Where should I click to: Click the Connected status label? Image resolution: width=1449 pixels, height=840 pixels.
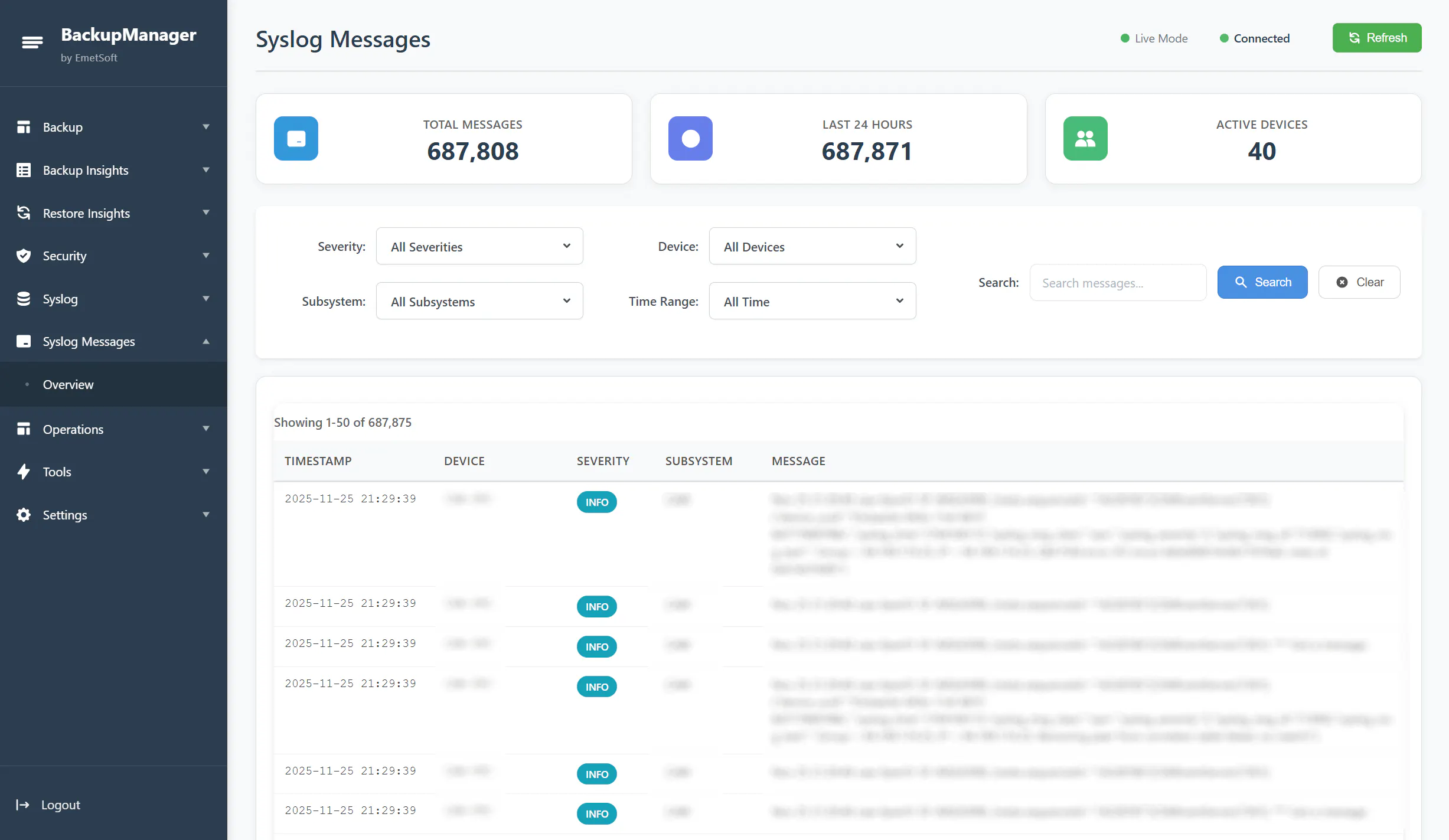click(1261, 38)
